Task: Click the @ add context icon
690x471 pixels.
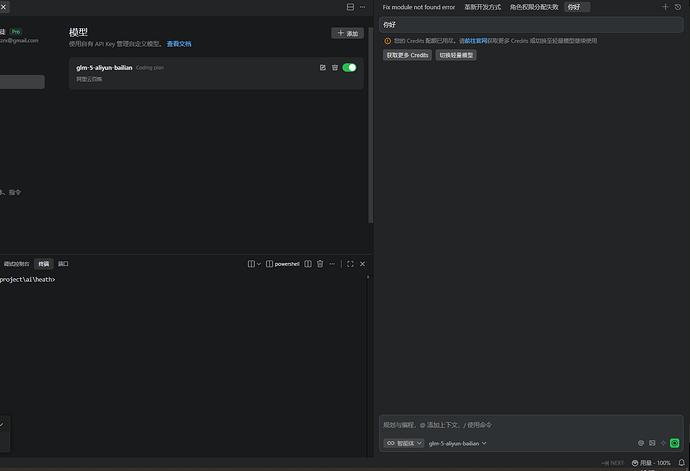Action: pos(641,443)
